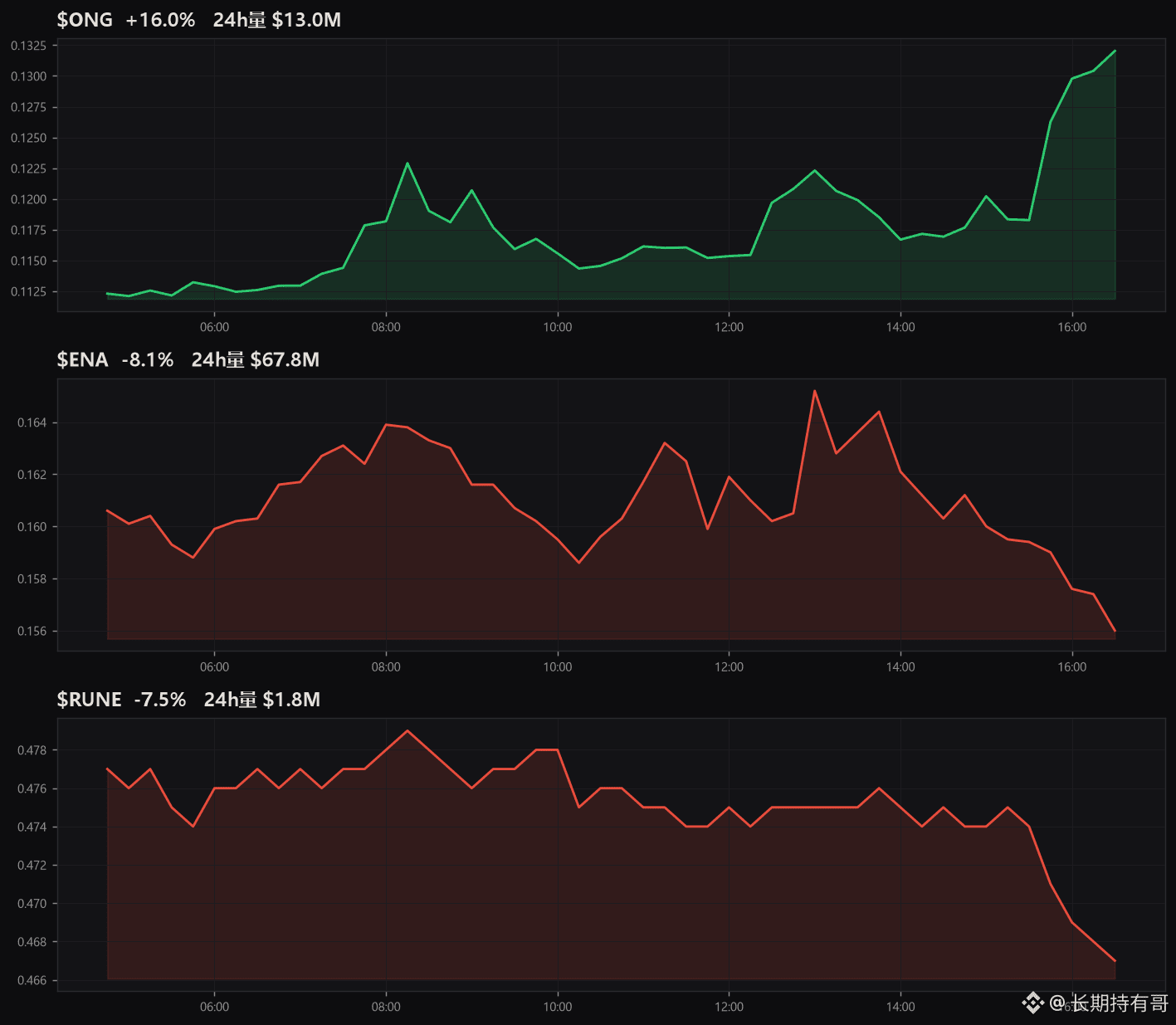Click the 10:00 time label under $RUNE chart

558,1007
